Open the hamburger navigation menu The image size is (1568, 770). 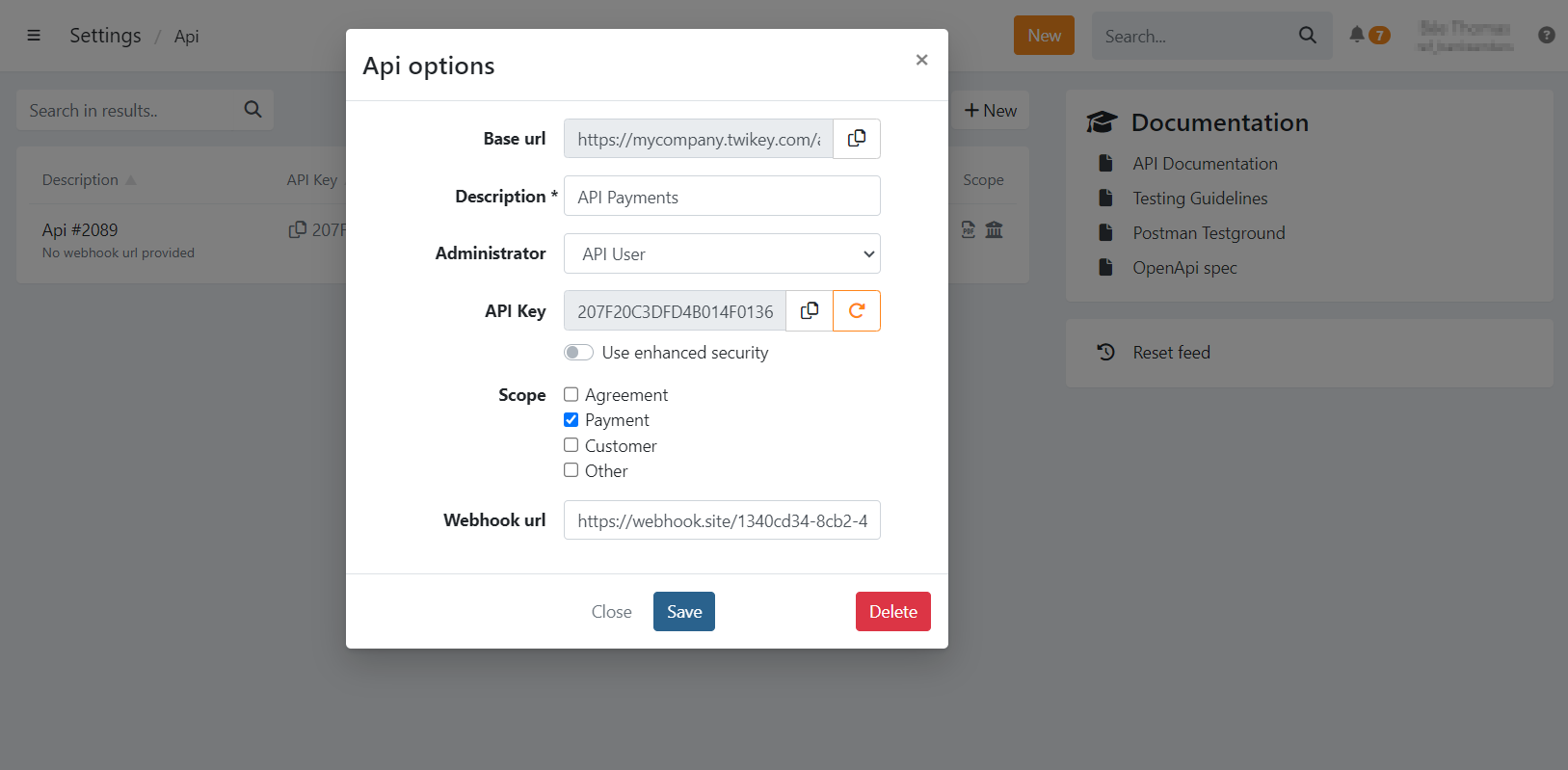pyautogui.click(x=34, y=36)
